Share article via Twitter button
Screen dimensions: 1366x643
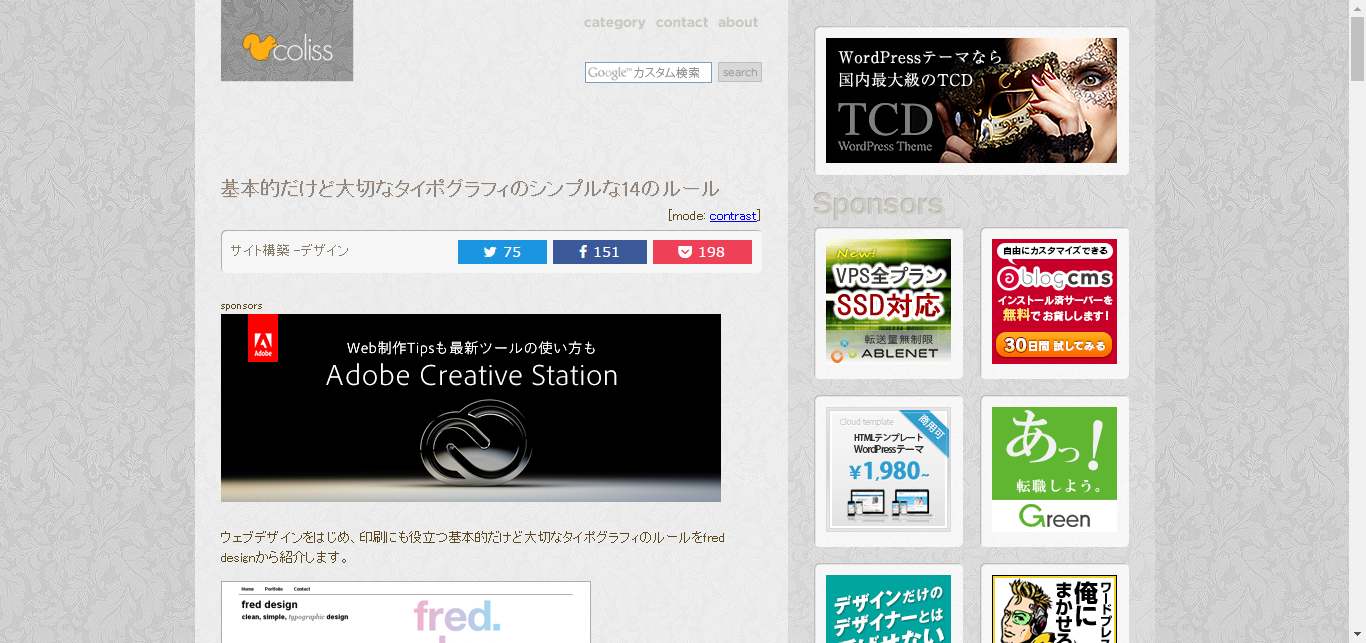pyautogui.click(x=502, y=252)
